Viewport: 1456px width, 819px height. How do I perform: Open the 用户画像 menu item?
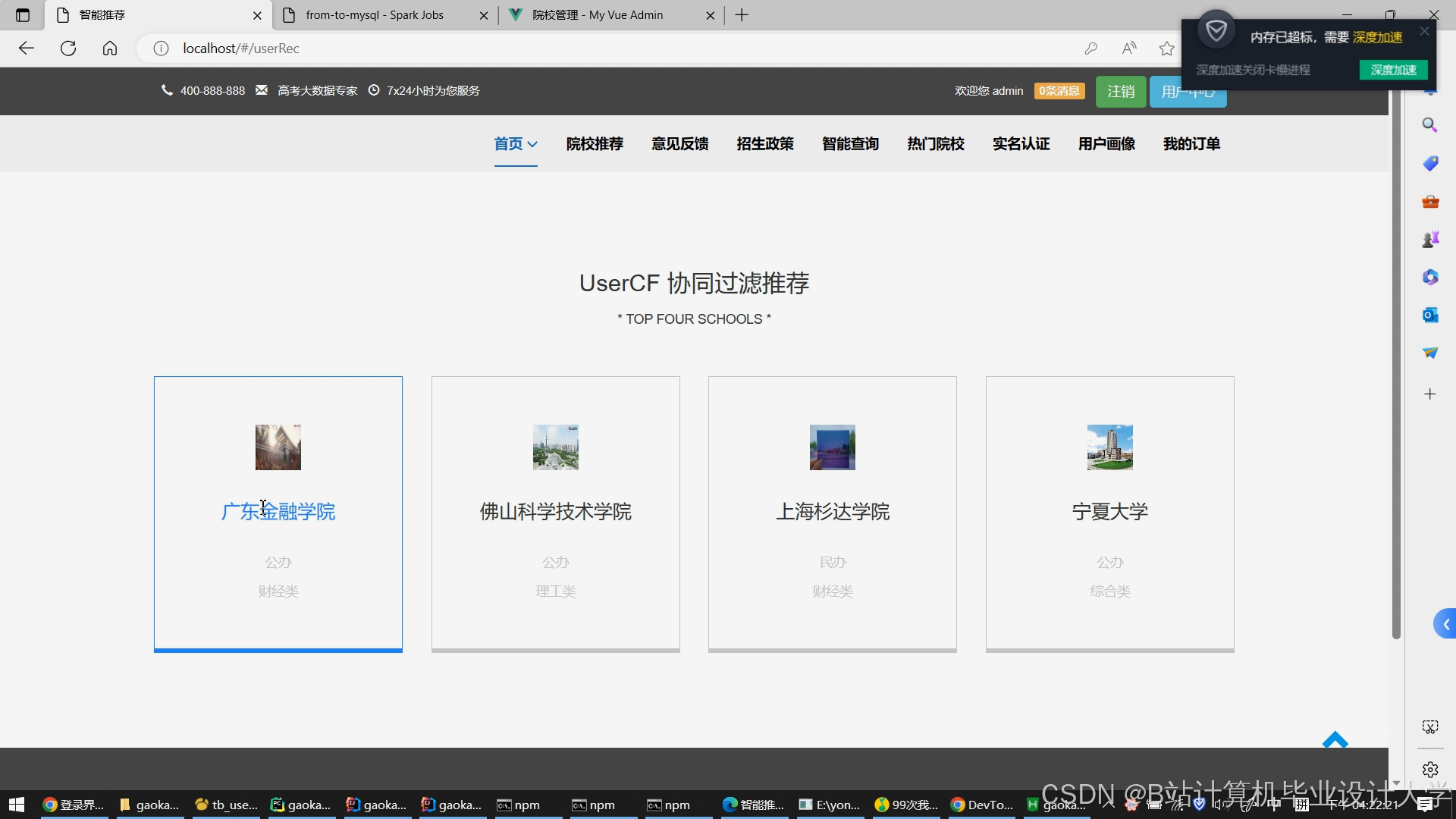[1106, 144]
